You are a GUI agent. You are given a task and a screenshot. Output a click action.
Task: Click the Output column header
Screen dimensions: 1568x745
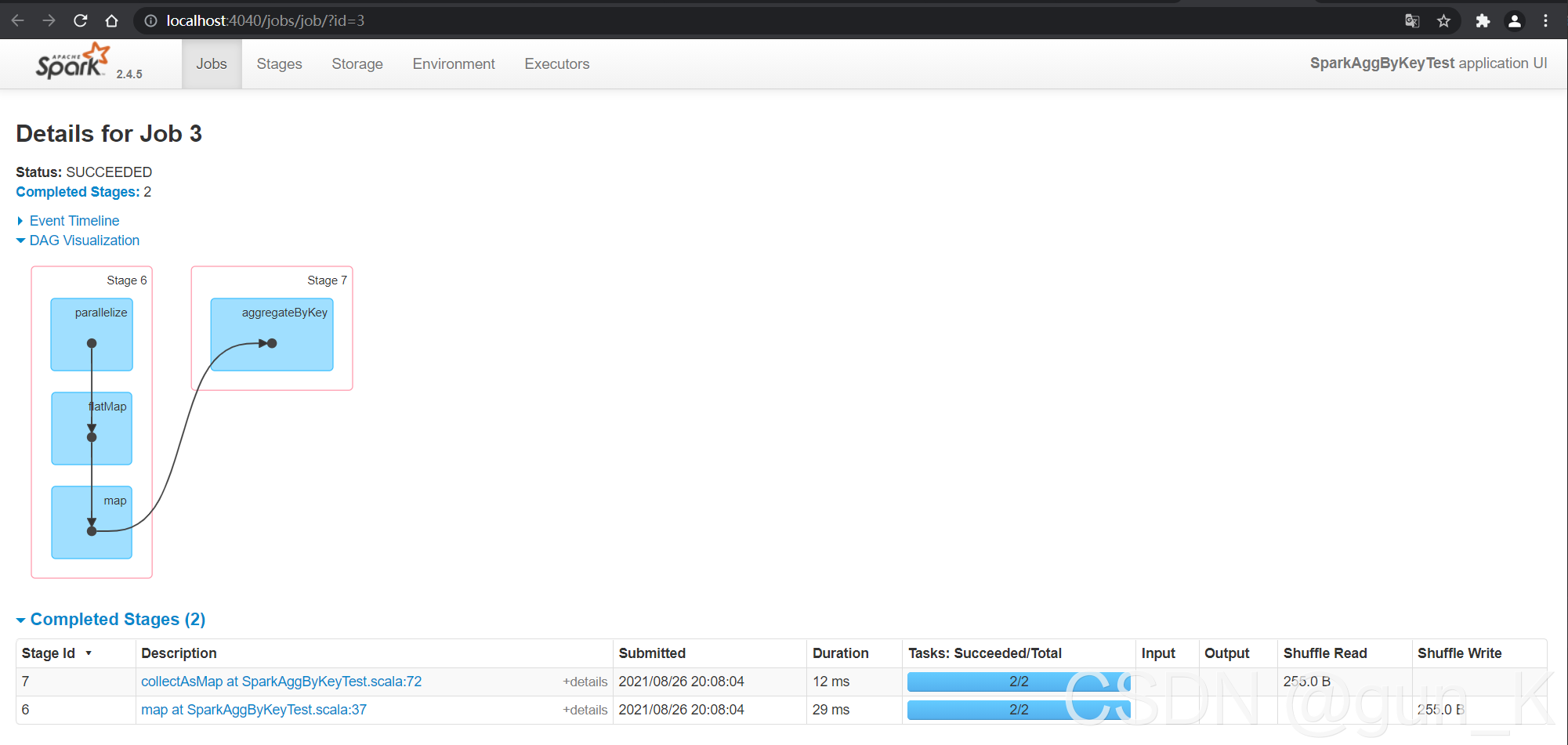(x=1238, y=653)
